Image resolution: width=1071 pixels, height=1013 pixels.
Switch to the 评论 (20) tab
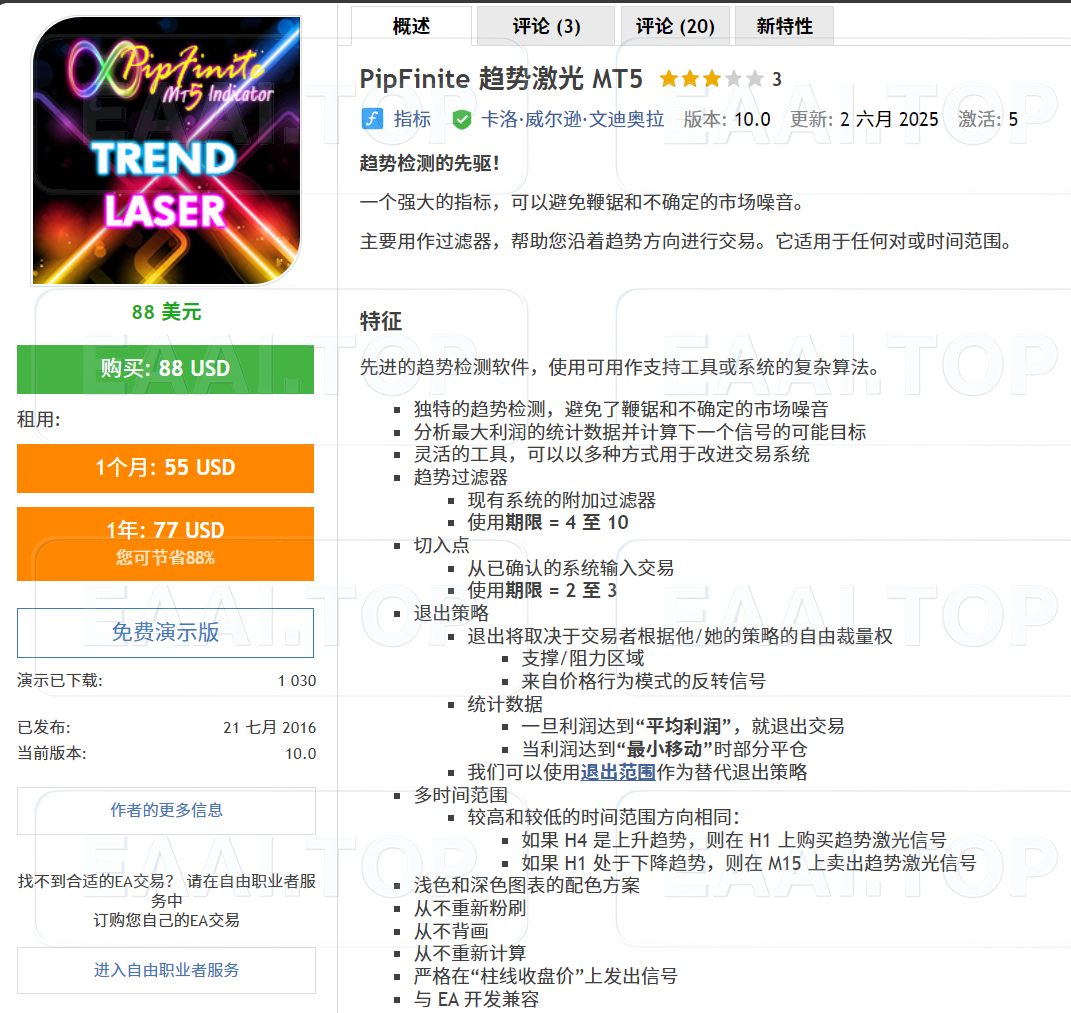pyautogui.click(x=675, y=26)
